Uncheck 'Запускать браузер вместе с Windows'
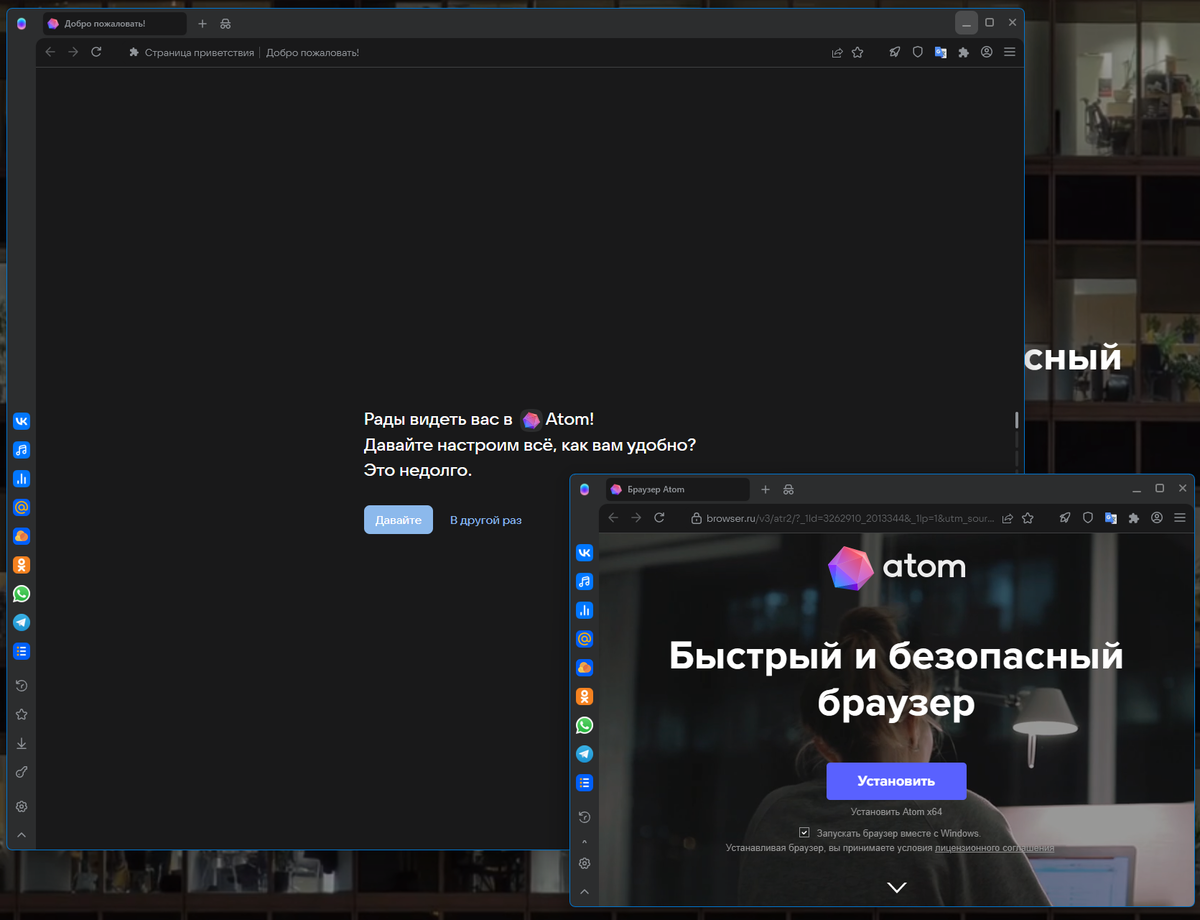This screenshot has height=920, width=1200. 804,832
